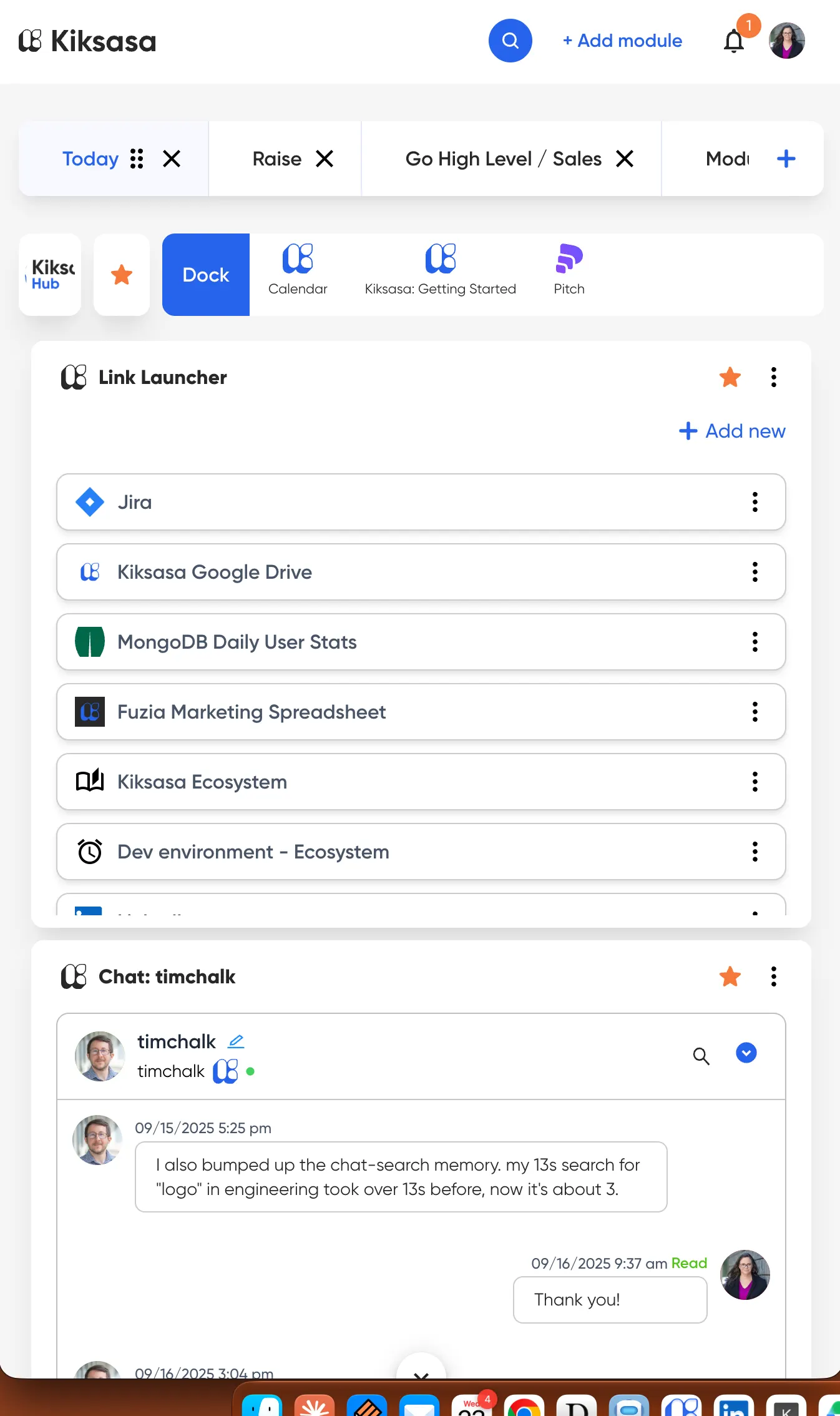Click the message about chat-search memory
The height and width of the screenshot is (1416, 840).
pyautogui.click(x=401, y=1177)
